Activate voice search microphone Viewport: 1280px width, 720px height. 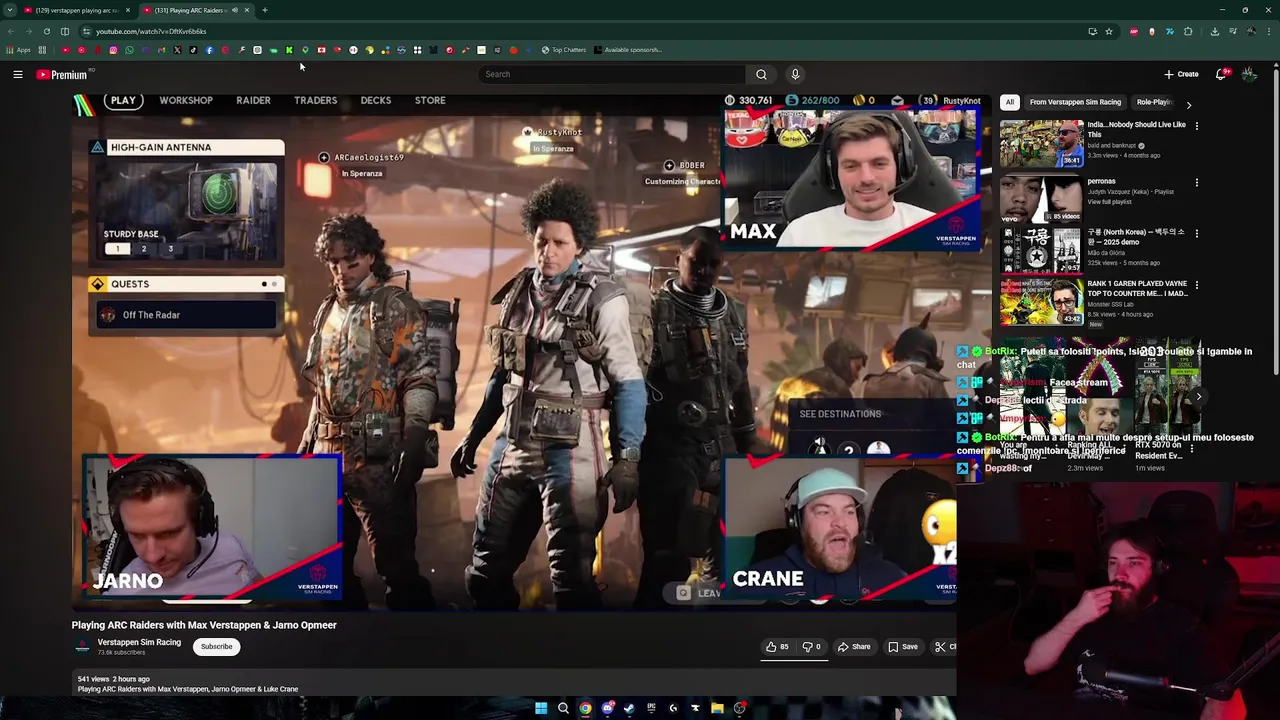pyautogui.click(x=795, y=74)
